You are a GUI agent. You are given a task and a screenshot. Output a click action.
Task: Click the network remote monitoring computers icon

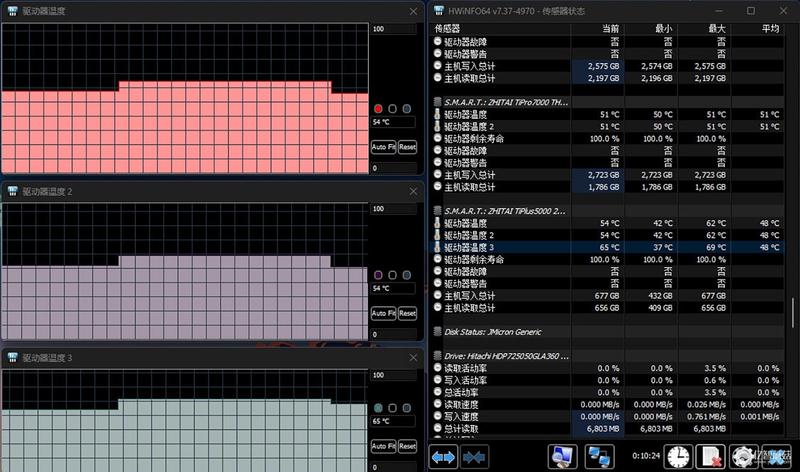coord(599,457)
